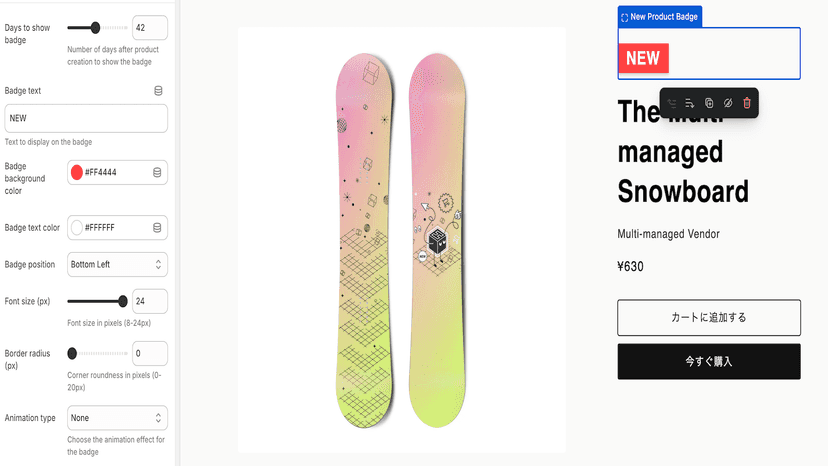Open dynamic source for Badge text color
828x466 pixels.
pos(157,228)
